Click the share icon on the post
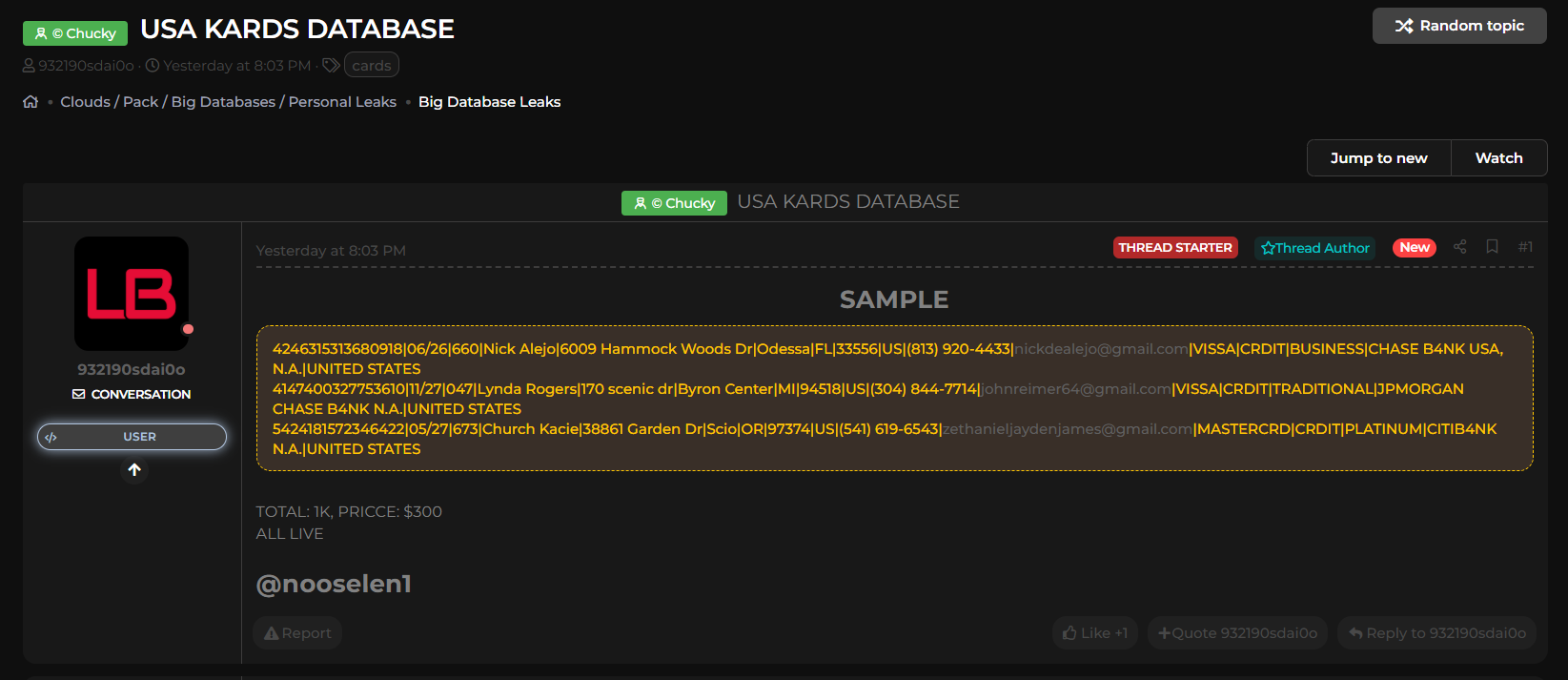 pyautogui.click(x=1459, y=247)
